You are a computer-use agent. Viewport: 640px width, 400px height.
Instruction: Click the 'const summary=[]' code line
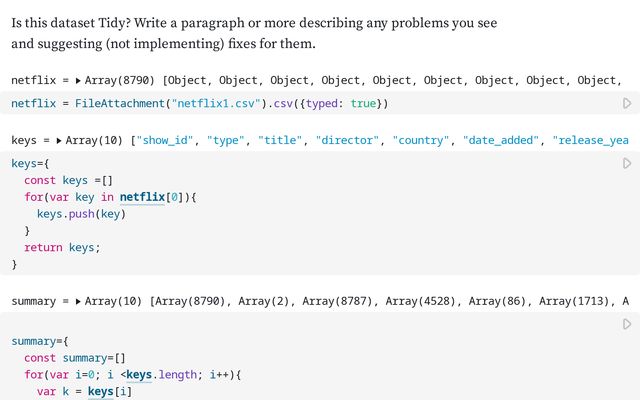point(75,358)
